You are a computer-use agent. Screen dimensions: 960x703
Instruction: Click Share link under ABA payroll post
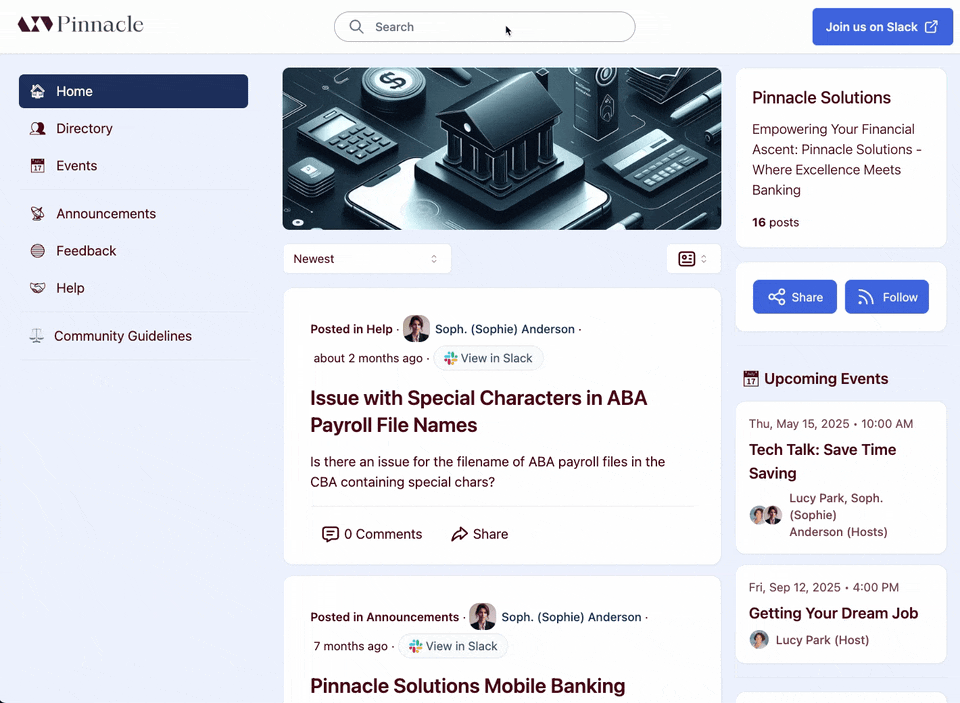(479, 534)
